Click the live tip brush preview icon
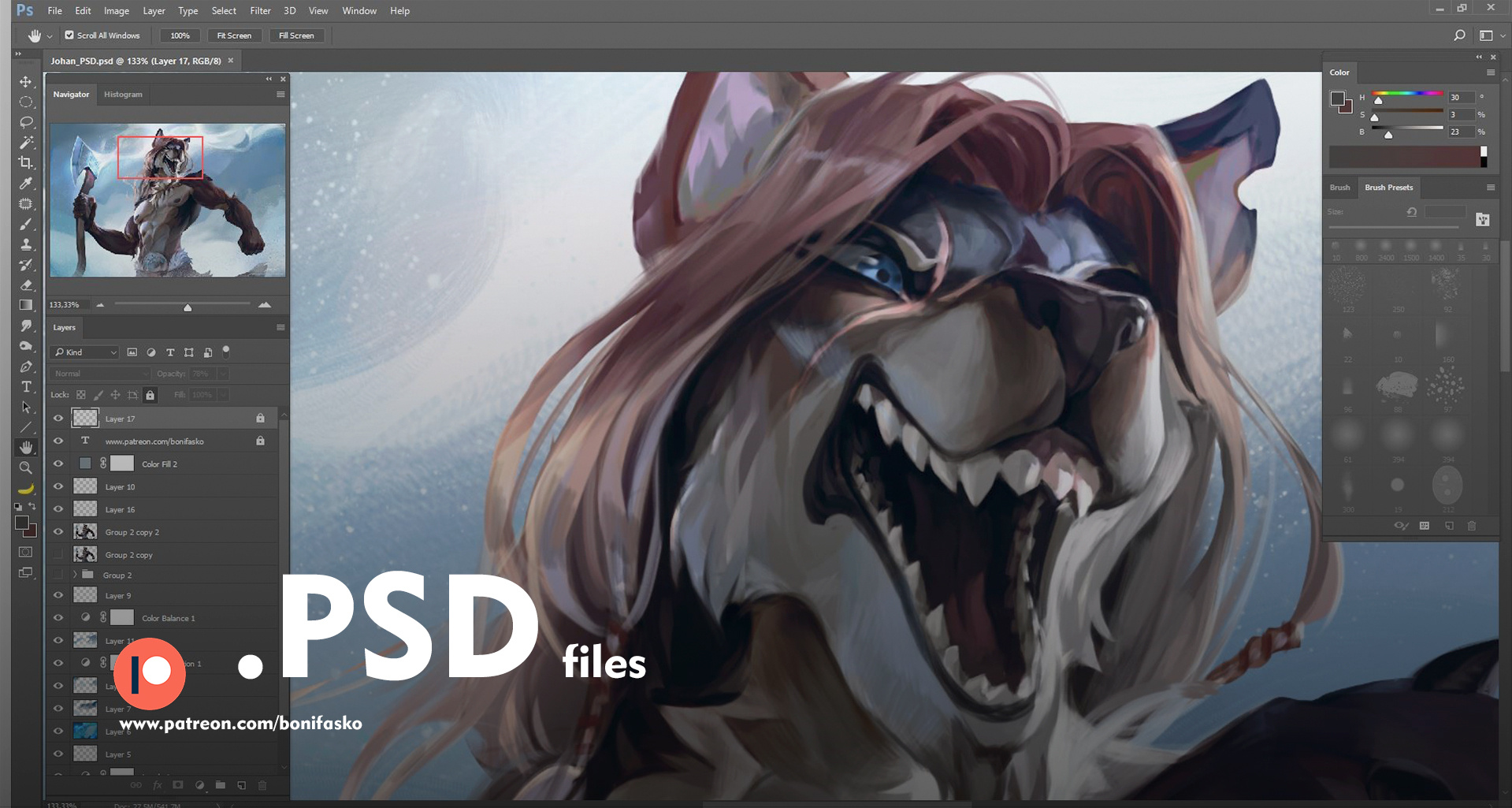 click(x=1402, y=526)
